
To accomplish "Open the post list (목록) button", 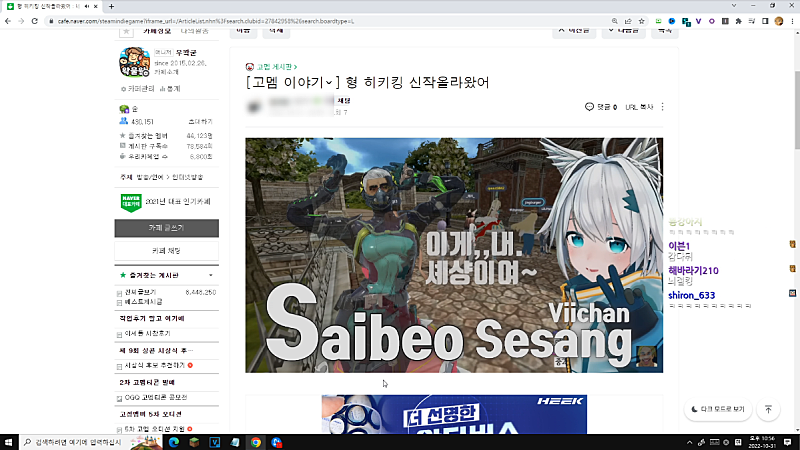I will coord(665,31).
